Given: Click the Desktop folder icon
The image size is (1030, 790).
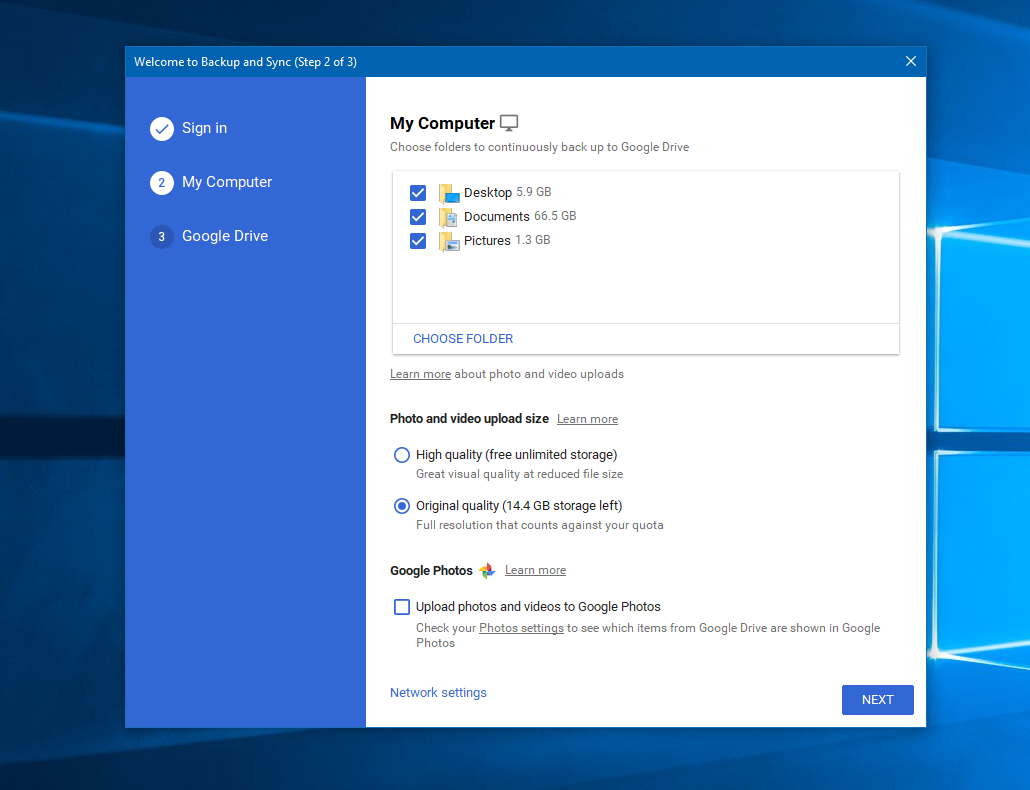Looking at the screenshot, I should [x=449, y=193].
